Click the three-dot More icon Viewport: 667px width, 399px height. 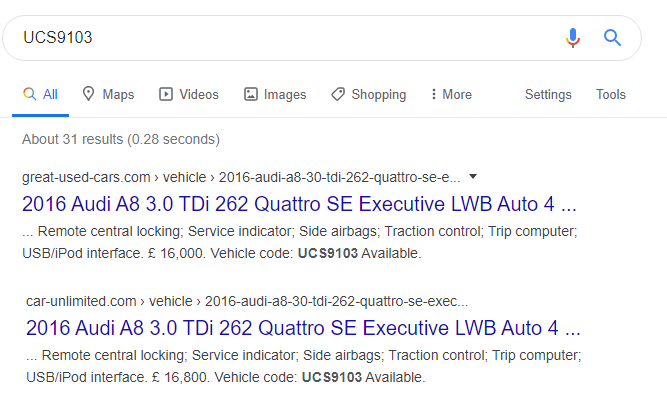click(x=433, y=94)
